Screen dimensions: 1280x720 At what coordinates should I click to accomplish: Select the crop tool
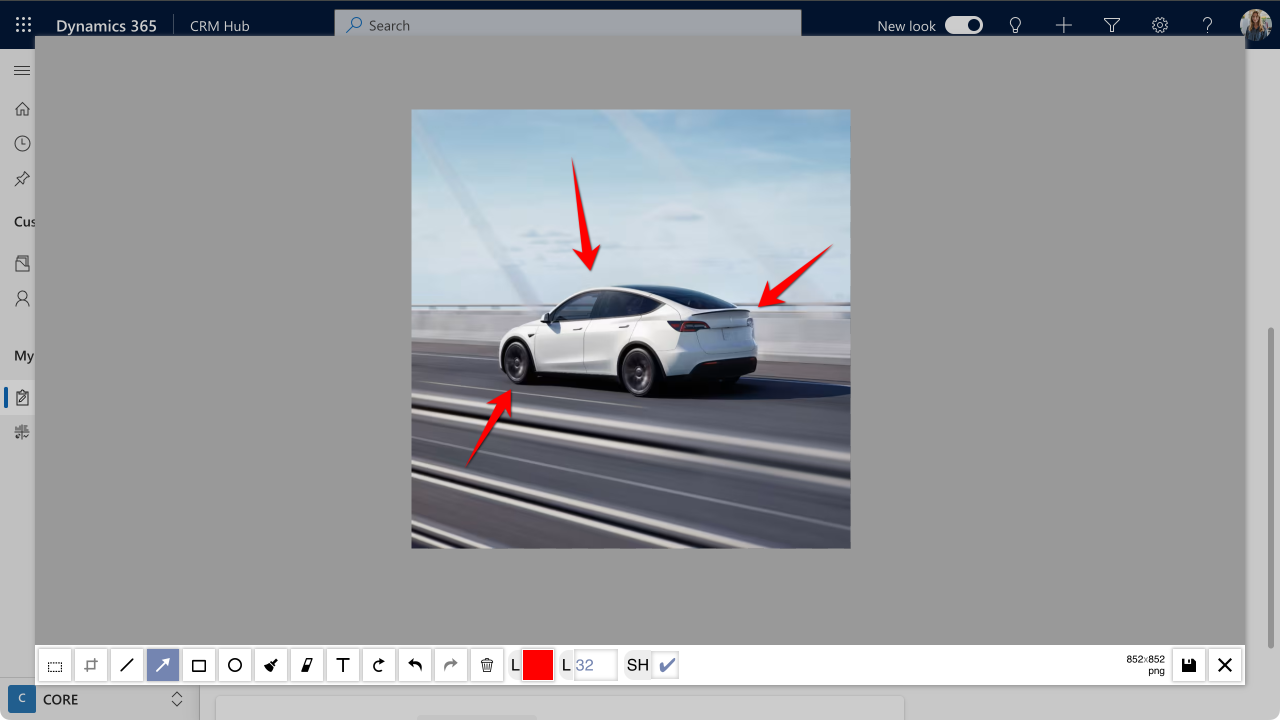tap(91, 665)
